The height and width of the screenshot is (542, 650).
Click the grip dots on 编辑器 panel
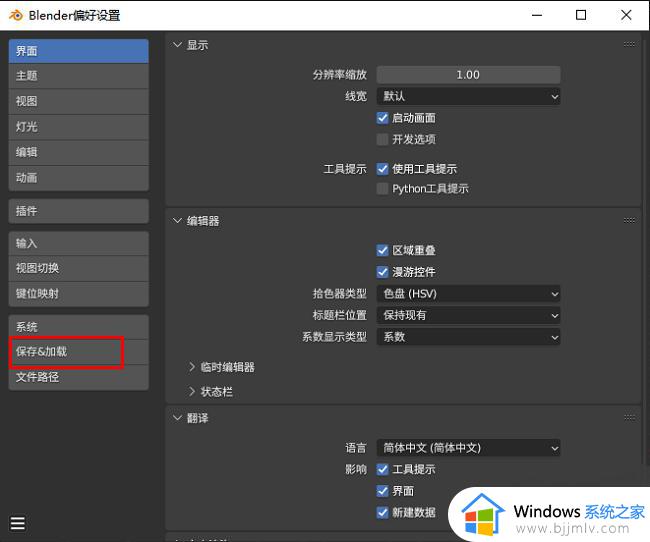click(x=629, y=220)
